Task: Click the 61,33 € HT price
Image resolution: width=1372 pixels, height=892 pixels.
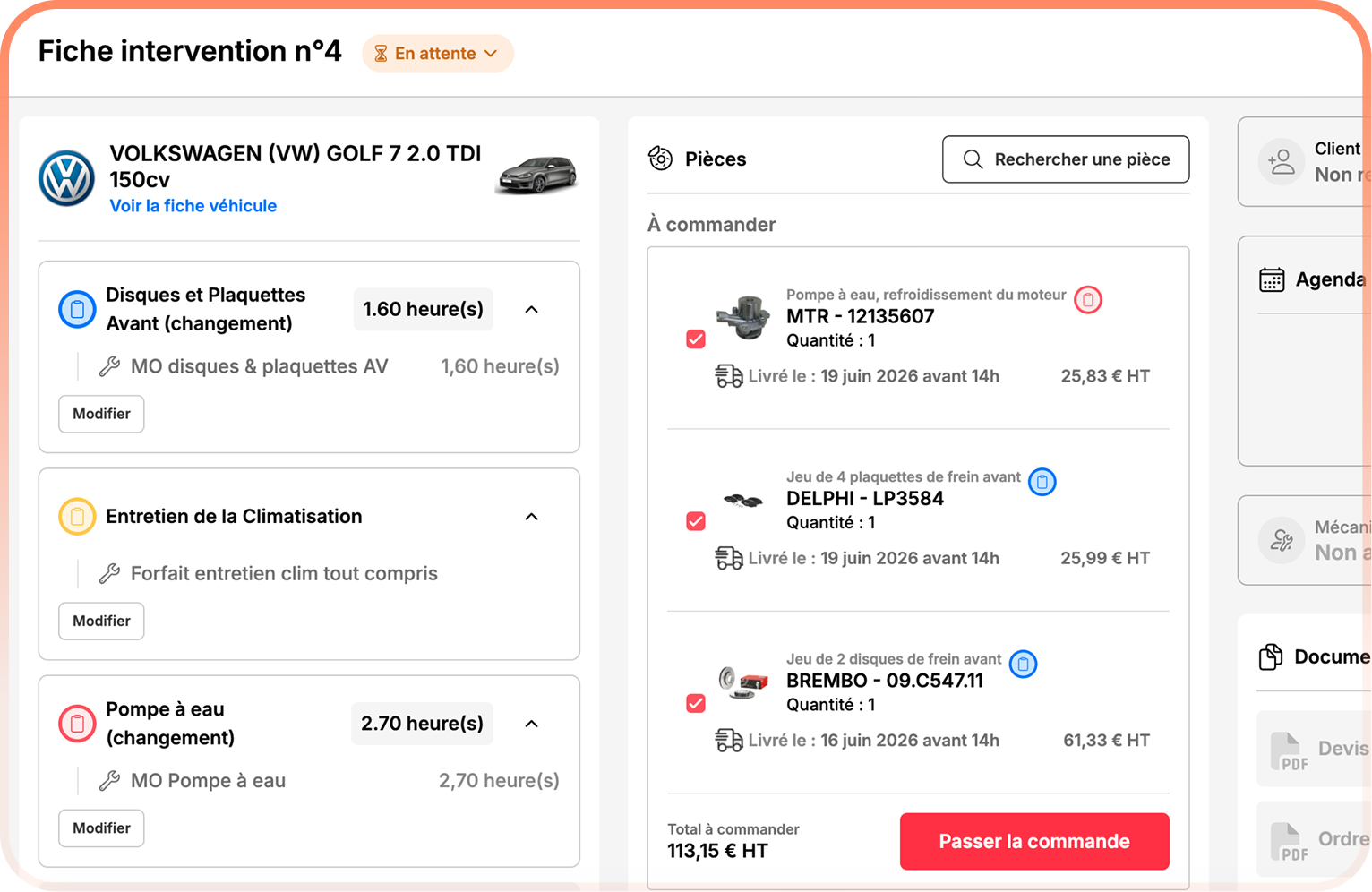Action: pyautogui.click(x=1106, y=741)
